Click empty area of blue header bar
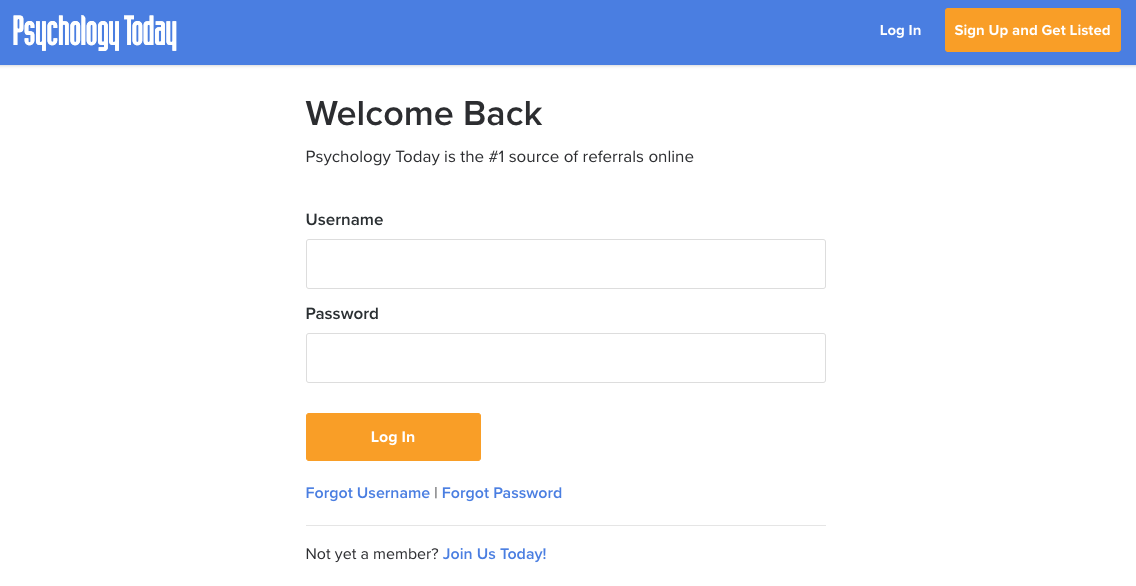 [x=522, y=32]
